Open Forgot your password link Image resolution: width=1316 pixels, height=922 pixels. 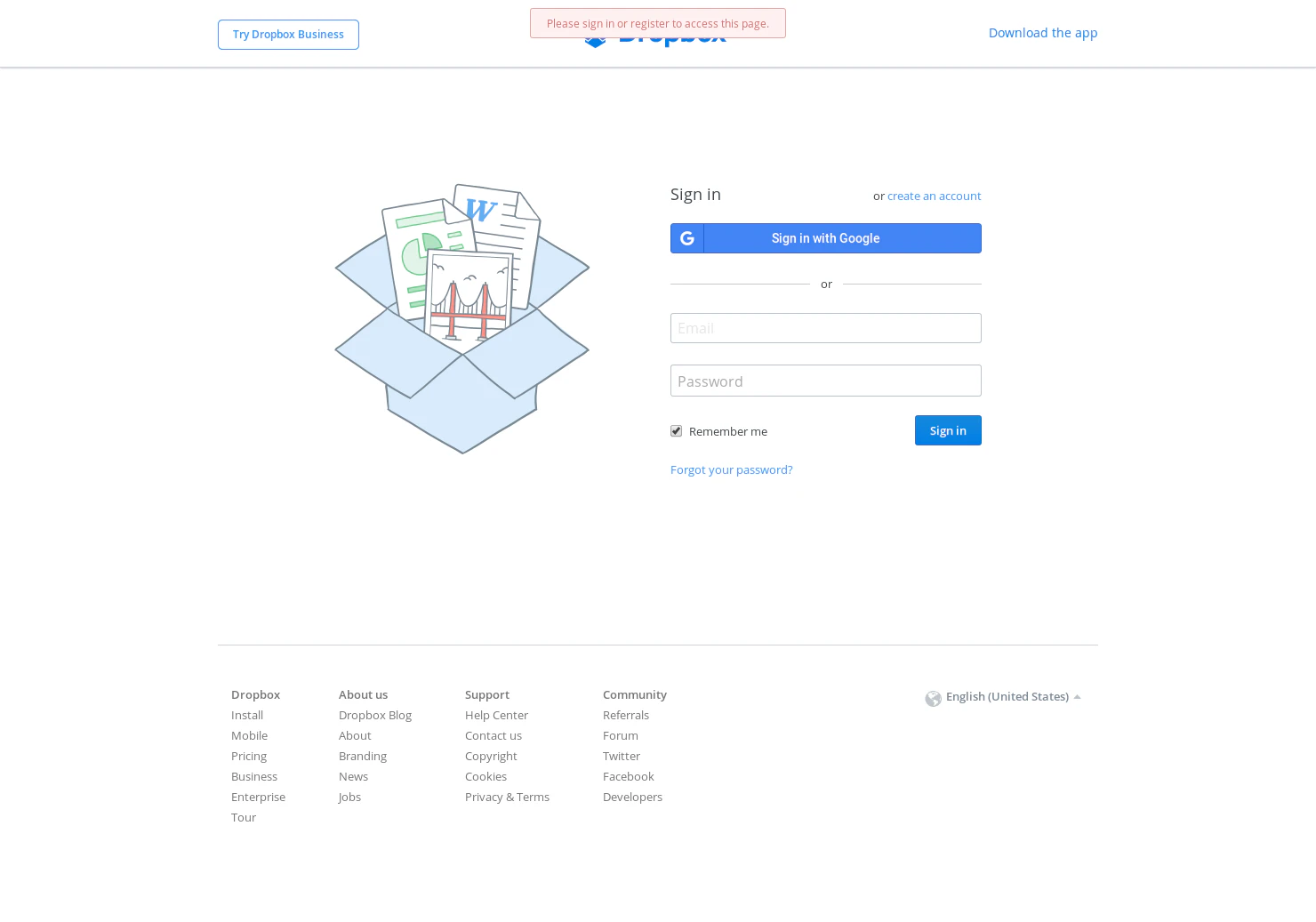click(731, 469)
